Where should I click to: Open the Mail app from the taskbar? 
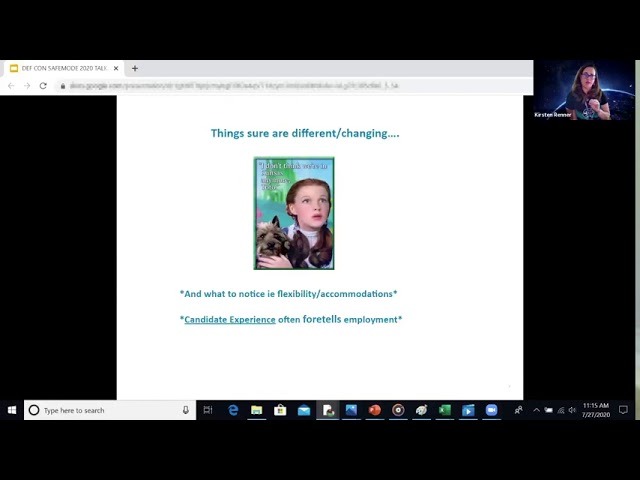[x=304, y=410]
